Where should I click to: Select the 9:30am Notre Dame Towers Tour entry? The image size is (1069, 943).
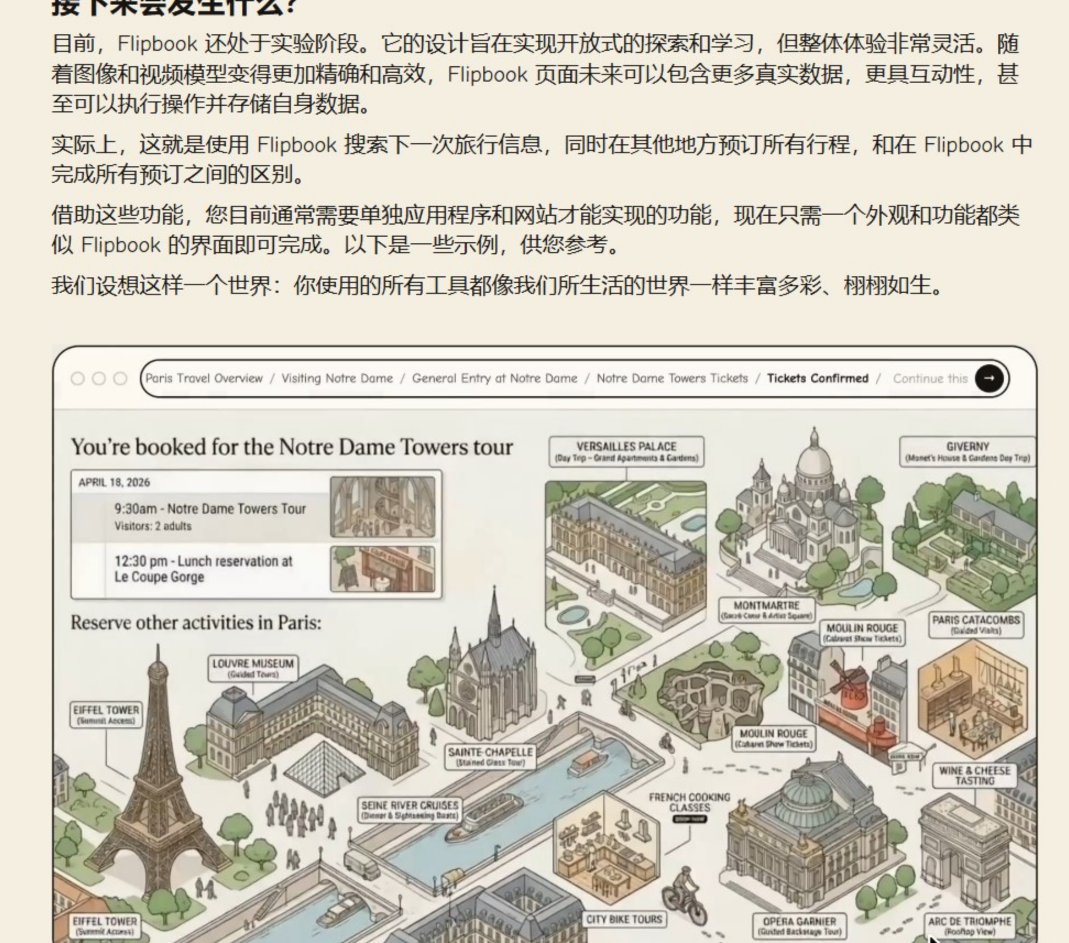coord(200,516)
